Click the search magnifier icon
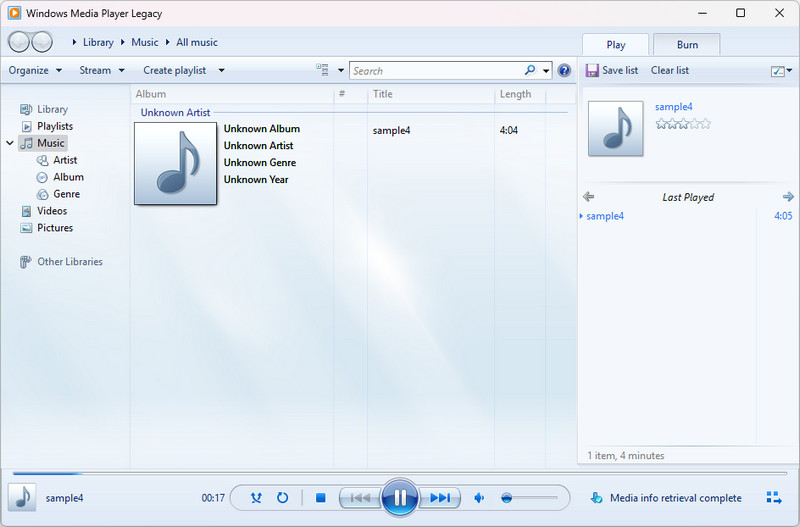The height and width of the screenshot is (527, 800). pyautogui.click(x=530, y=70)
